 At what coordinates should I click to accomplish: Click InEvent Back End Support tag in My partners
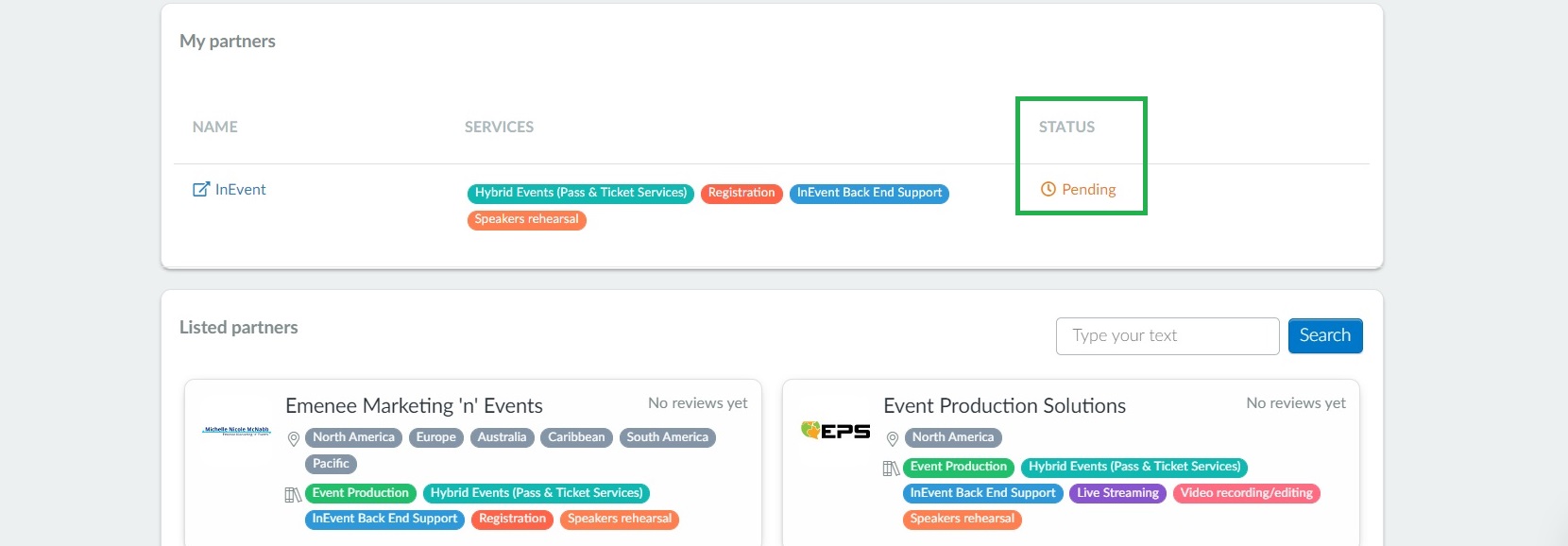(x=869, y=193)
